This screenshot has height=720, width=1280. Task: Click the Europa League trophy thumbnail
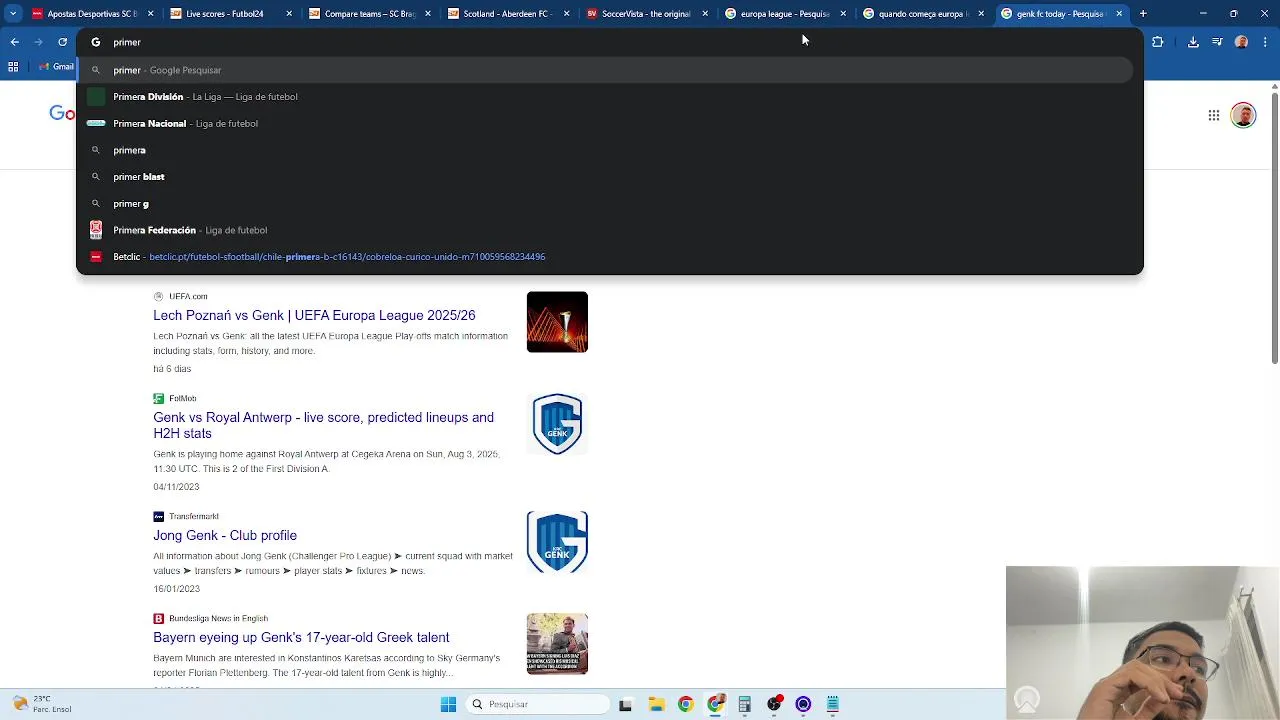click(557, 322)
